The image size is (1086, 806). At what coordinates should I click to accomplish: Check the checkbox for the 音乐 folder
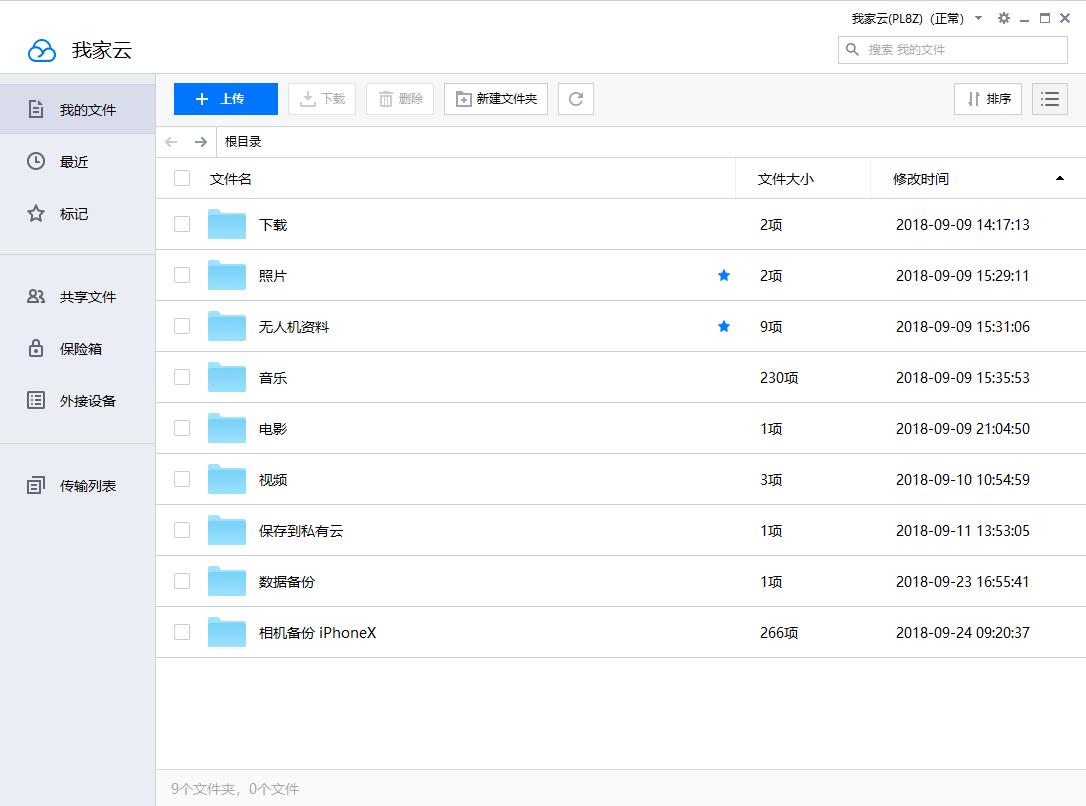[181, 377]
